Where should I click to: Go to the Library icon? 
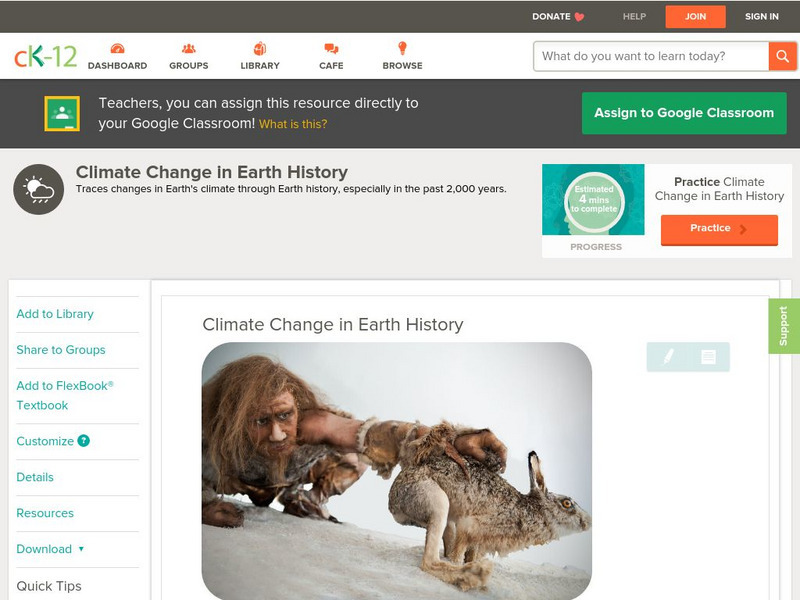(260, 49)
